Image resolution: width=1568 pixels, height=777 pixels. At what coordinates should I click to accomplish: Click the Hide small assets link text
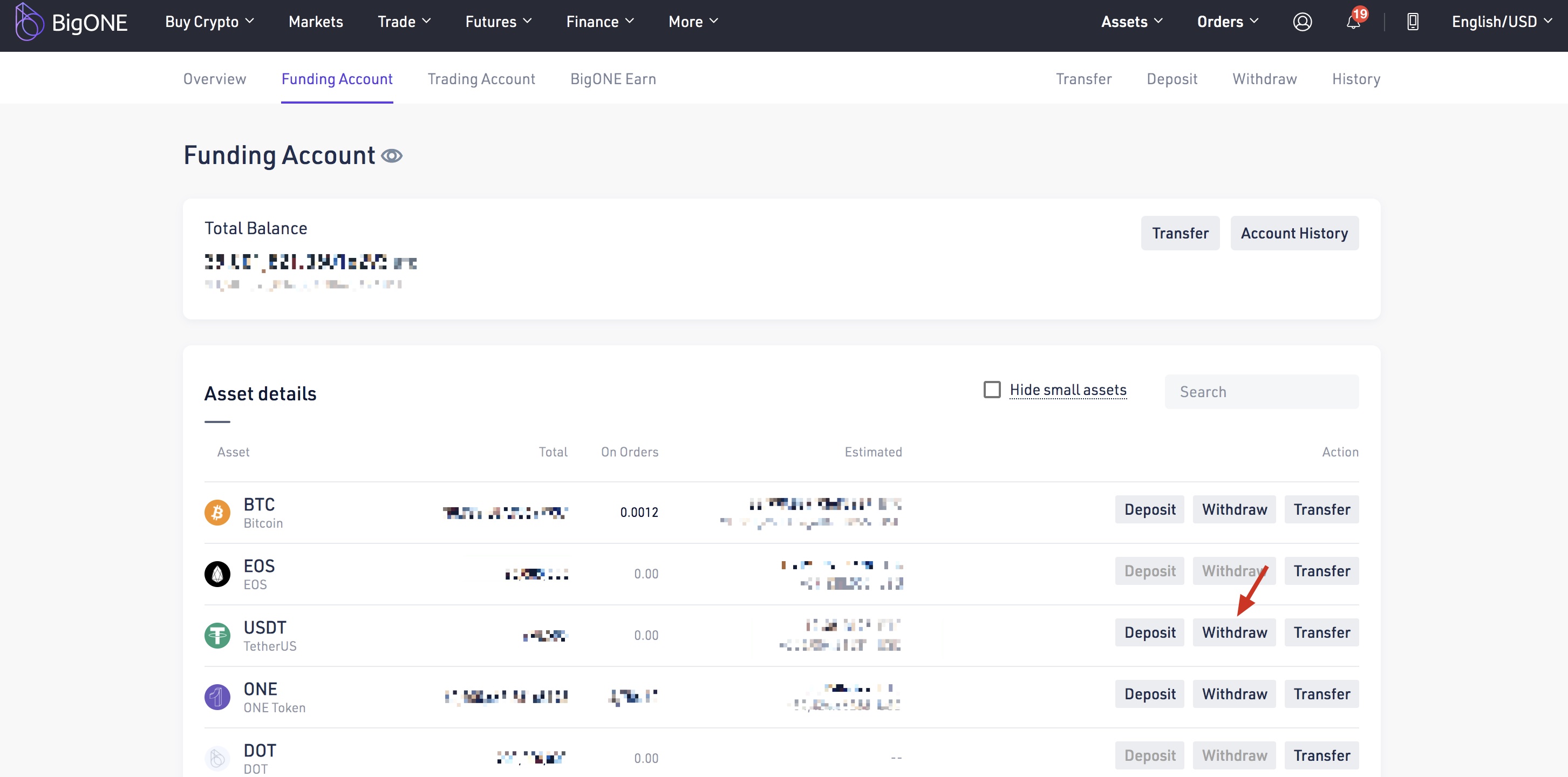tap(1068, 390)
